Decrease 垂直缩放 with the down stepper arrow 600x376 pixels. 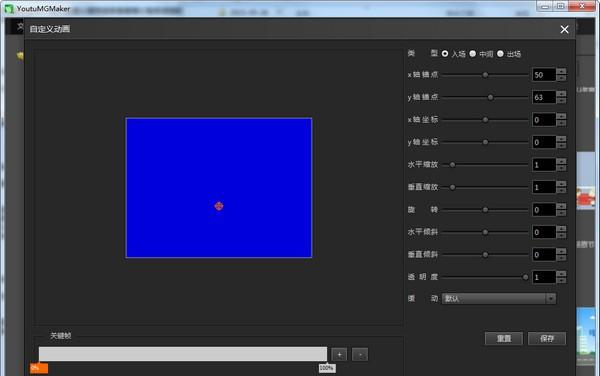tap(561, 190)
